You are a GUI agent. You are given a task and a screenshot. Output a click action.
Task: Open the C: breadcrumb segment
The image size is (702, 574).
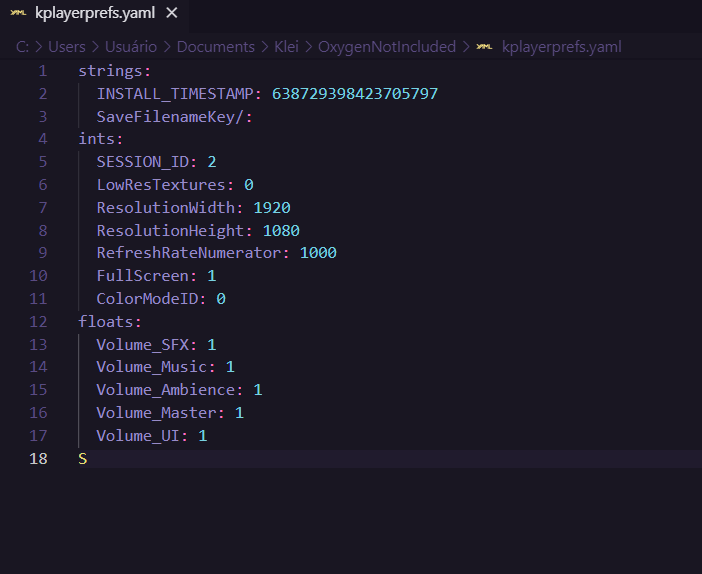click(22, 47)
